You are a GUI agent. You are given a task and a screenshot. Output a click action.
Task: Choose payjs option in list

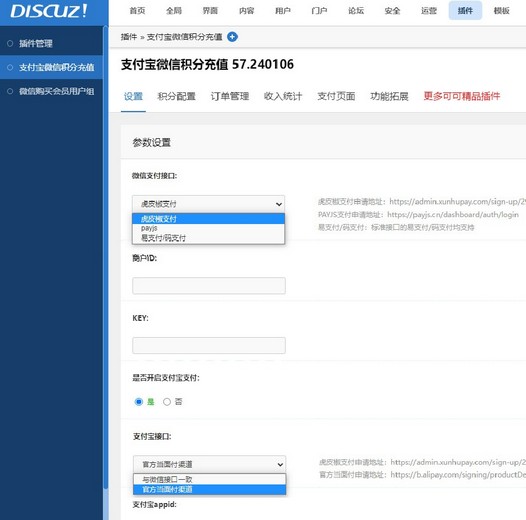208,228
